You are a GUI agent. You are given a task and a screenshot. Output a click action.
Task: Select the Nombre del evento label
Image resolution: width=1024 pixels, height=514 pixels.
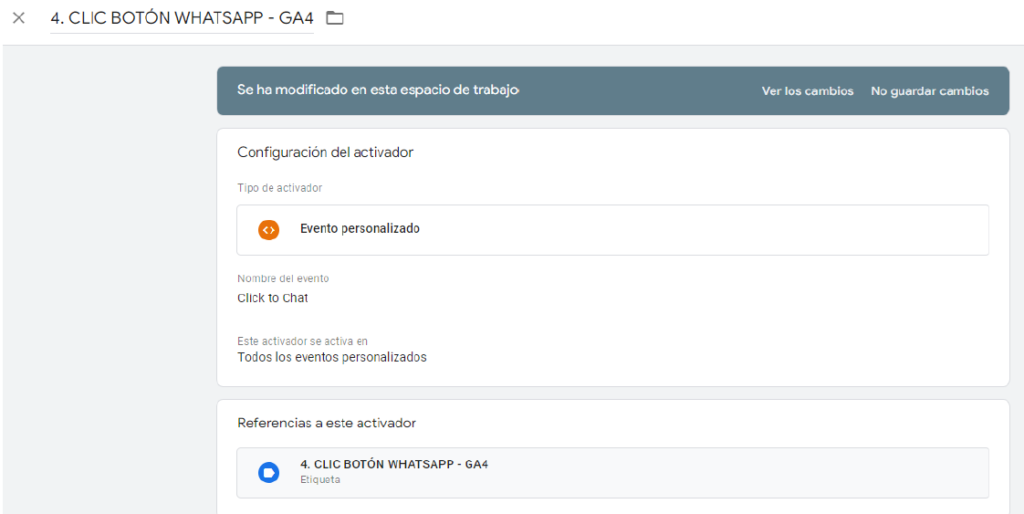point(283,279)
